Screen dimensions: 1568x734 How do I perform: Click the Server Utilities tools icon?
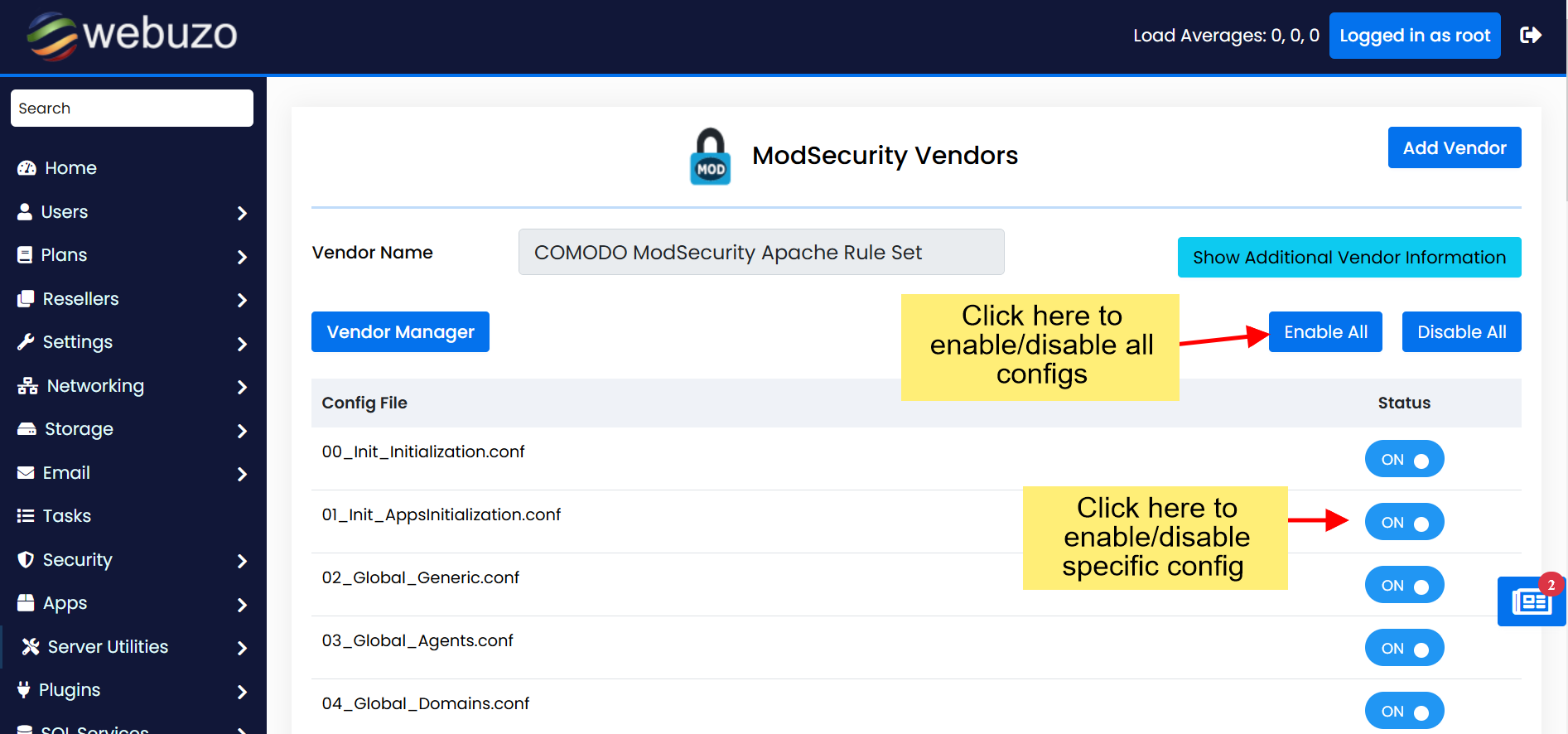point(31,647)
